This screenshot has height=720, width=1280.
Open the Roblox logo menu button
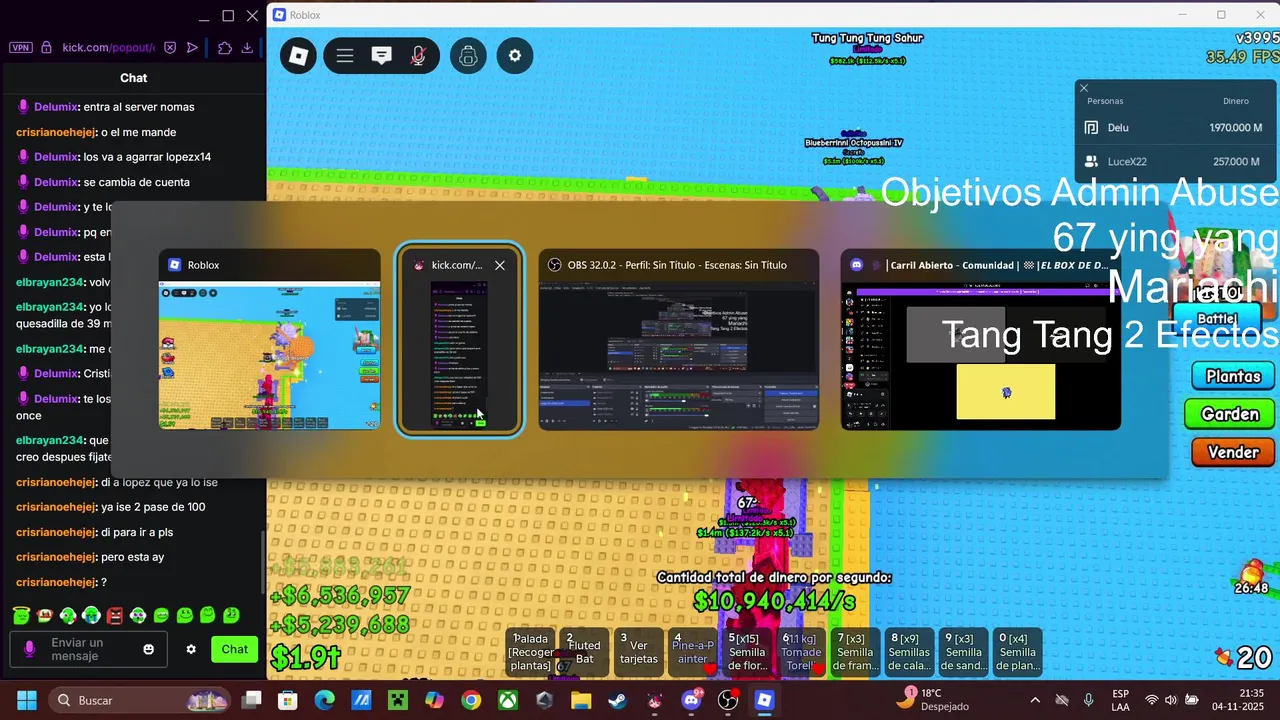click(x=298, y=56)
